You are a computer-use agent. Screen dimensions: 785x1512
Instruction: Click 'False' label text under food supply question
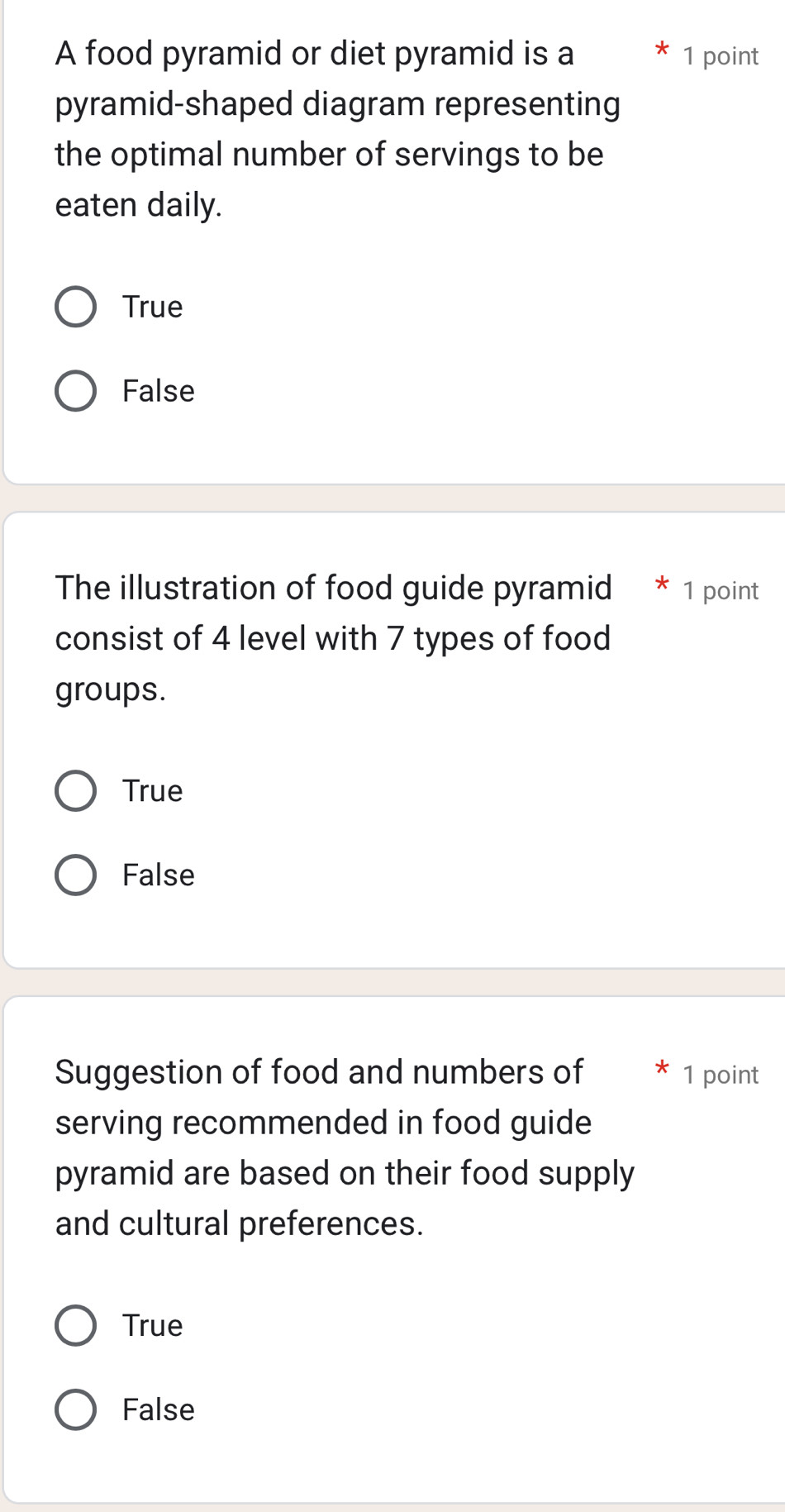point(159,1409)
